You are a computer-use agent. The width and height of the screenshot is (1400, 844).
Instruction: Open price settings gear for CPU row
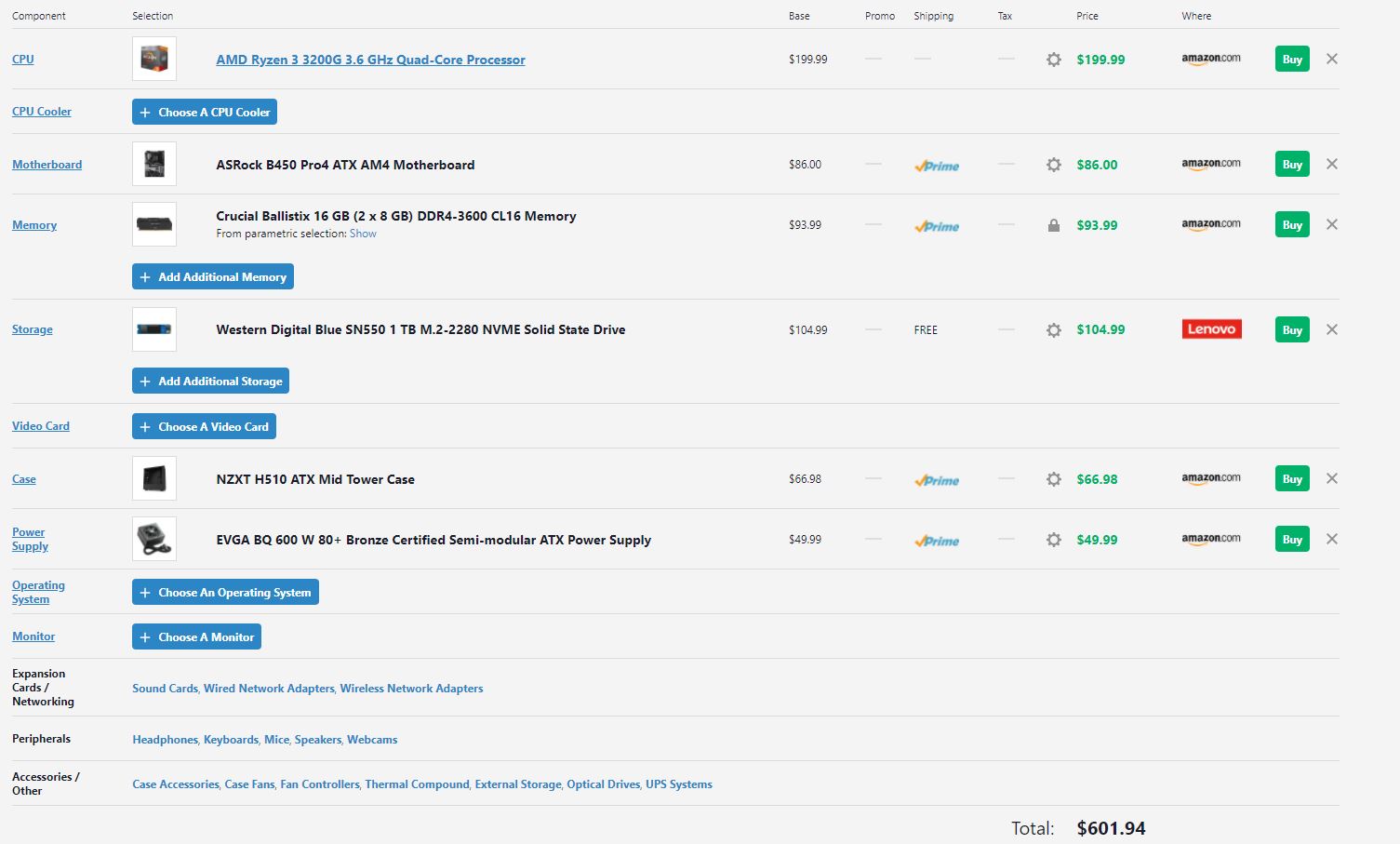pyautogui.click(x=1053, y=60)
